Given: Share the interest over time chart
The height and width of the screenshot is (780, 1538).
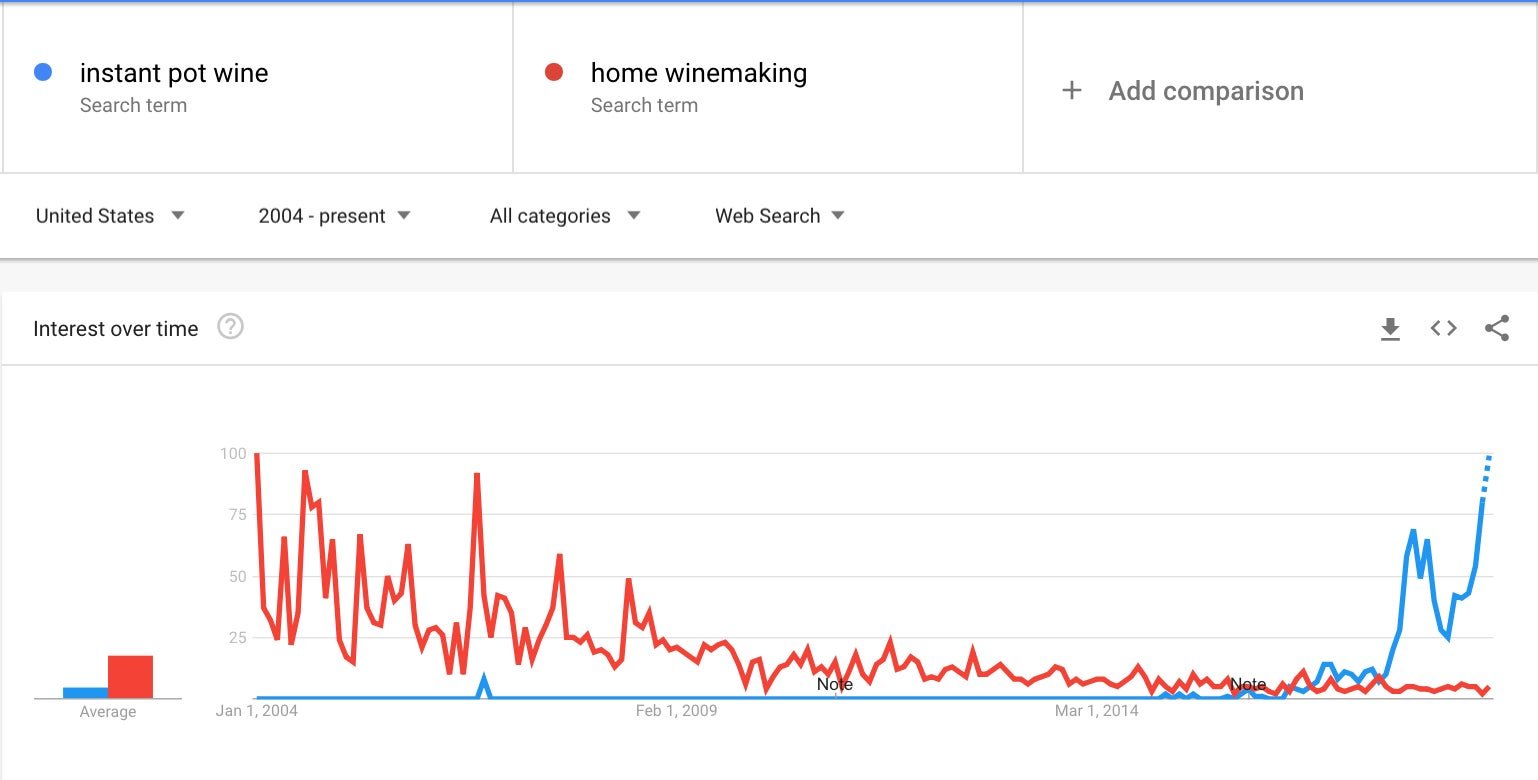Looking at the screenshot, I should [1497, 328].
